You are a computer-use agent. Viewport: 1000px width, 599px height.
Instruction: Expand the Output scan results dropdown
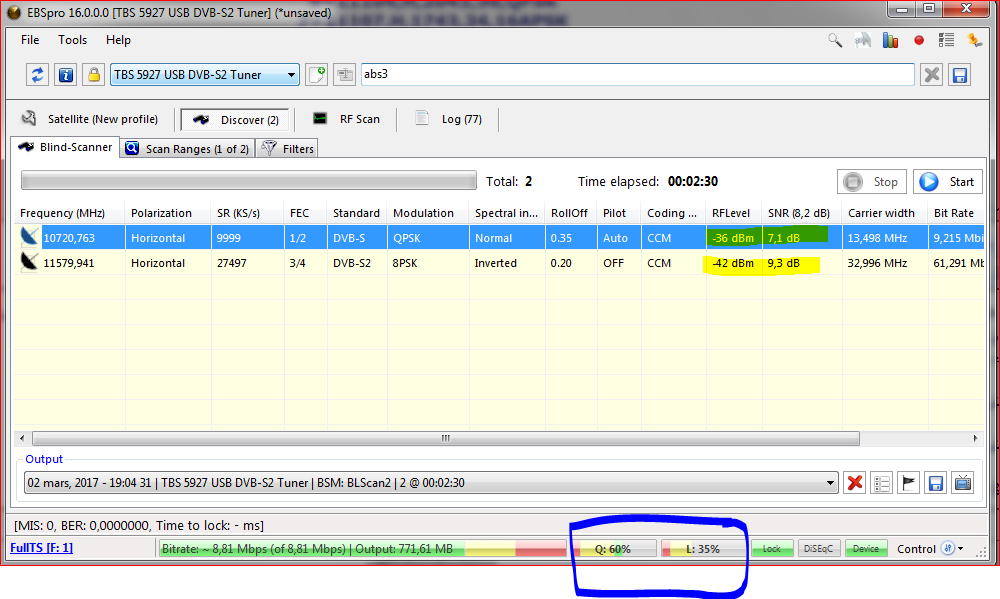pyautogui.click(x=830, y=483)
